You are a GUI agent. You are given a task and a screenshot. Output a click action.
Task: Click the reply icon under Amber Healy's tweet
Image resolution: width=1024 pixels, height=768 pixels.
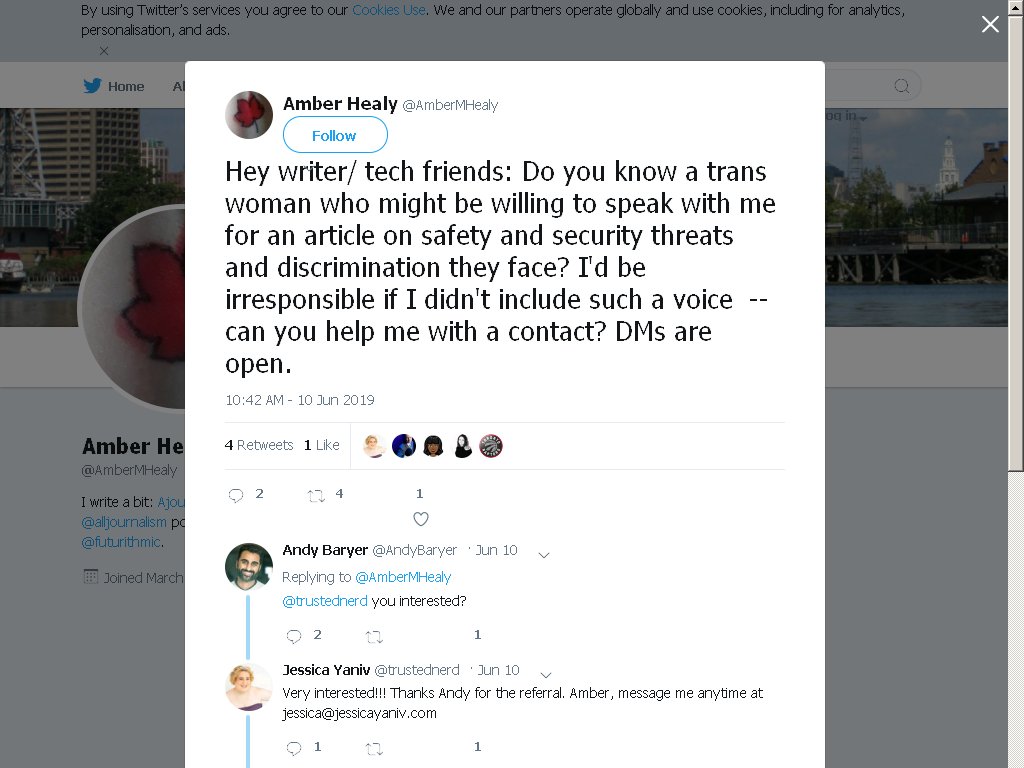point(236,496)
